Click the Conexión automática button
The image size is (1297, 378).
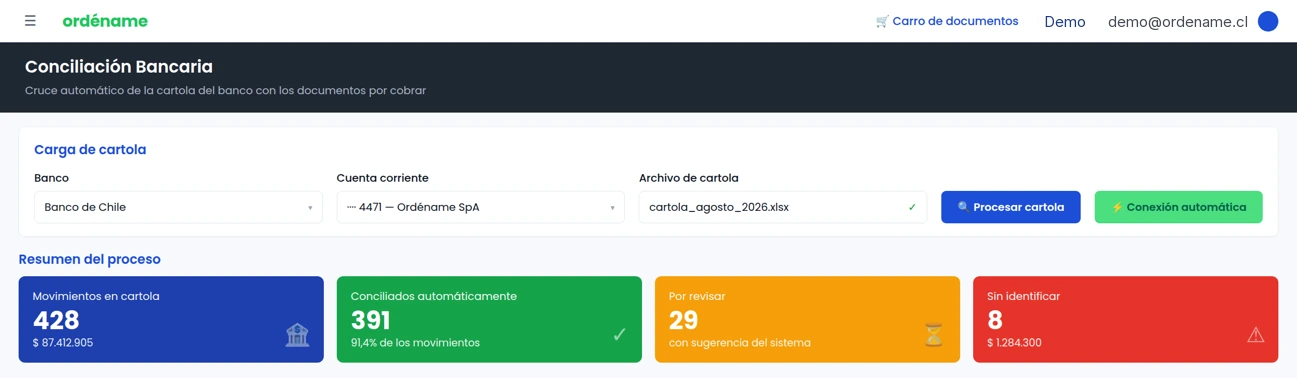(1178, 207)
